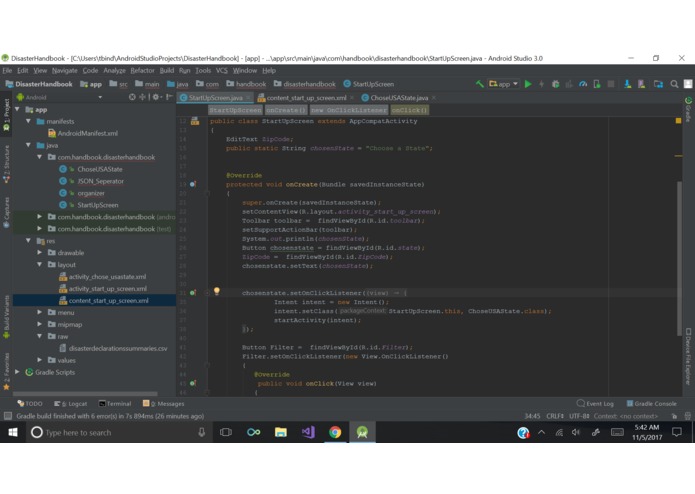Open the Analyze menu

(114, 70)
